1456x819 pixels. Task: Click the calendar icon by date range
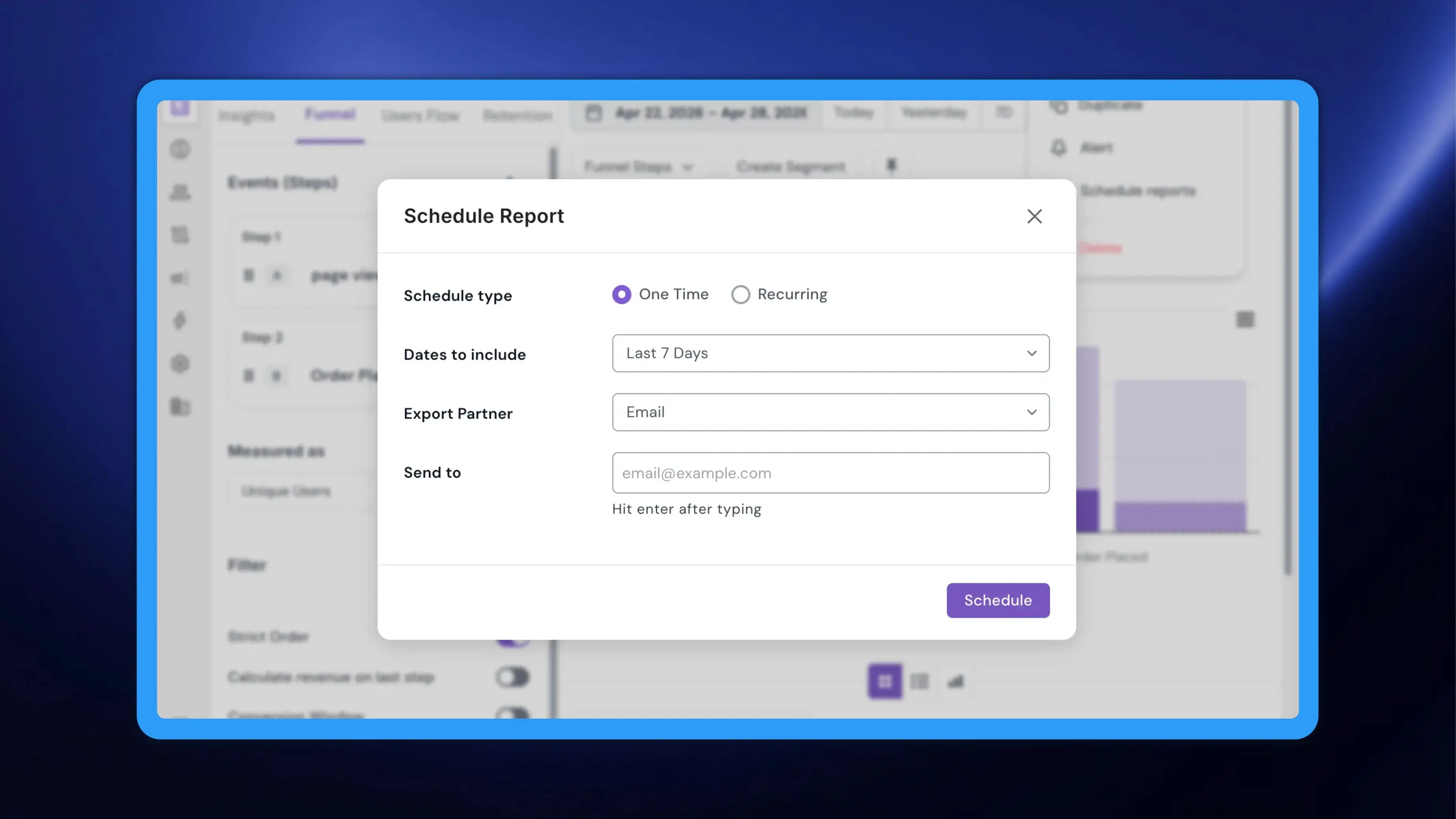coord(593,113)
